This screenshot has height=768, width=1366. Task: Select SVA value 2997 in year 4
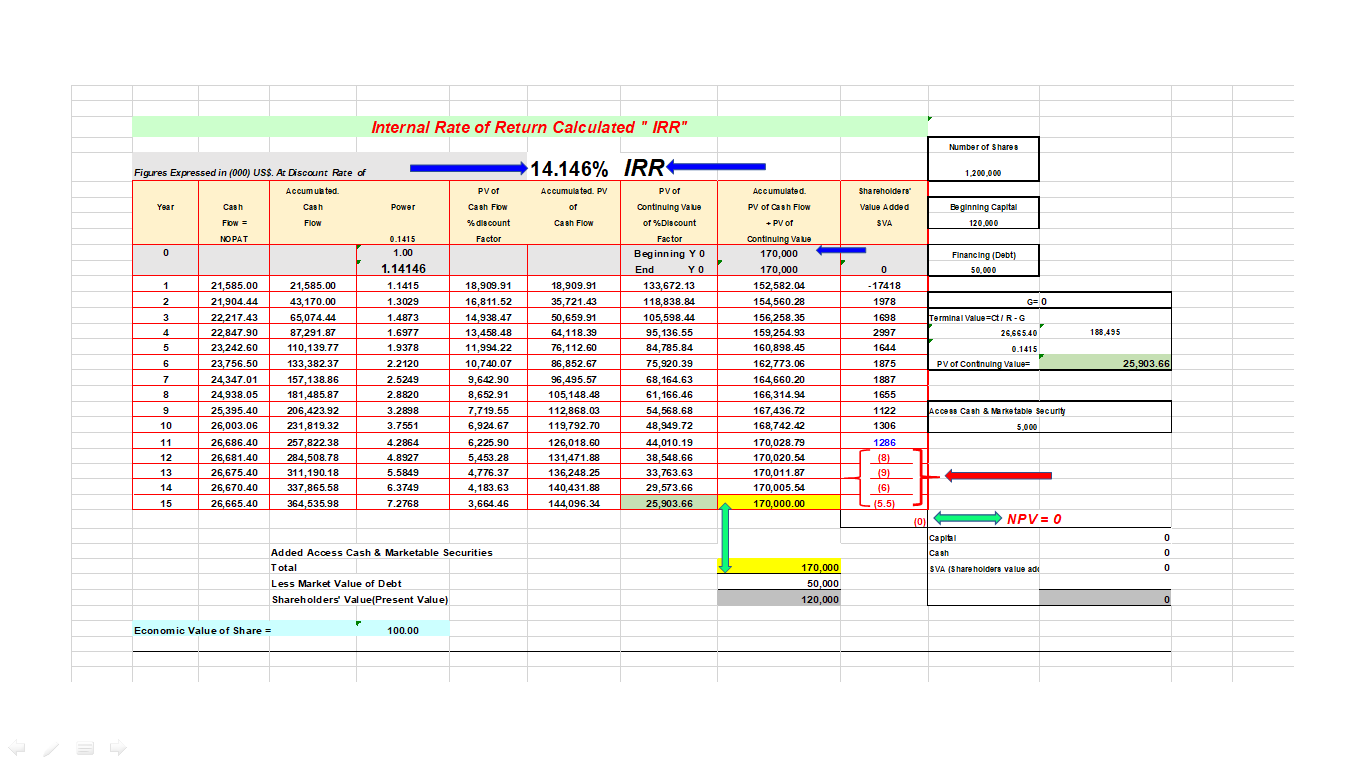[884, 334]
